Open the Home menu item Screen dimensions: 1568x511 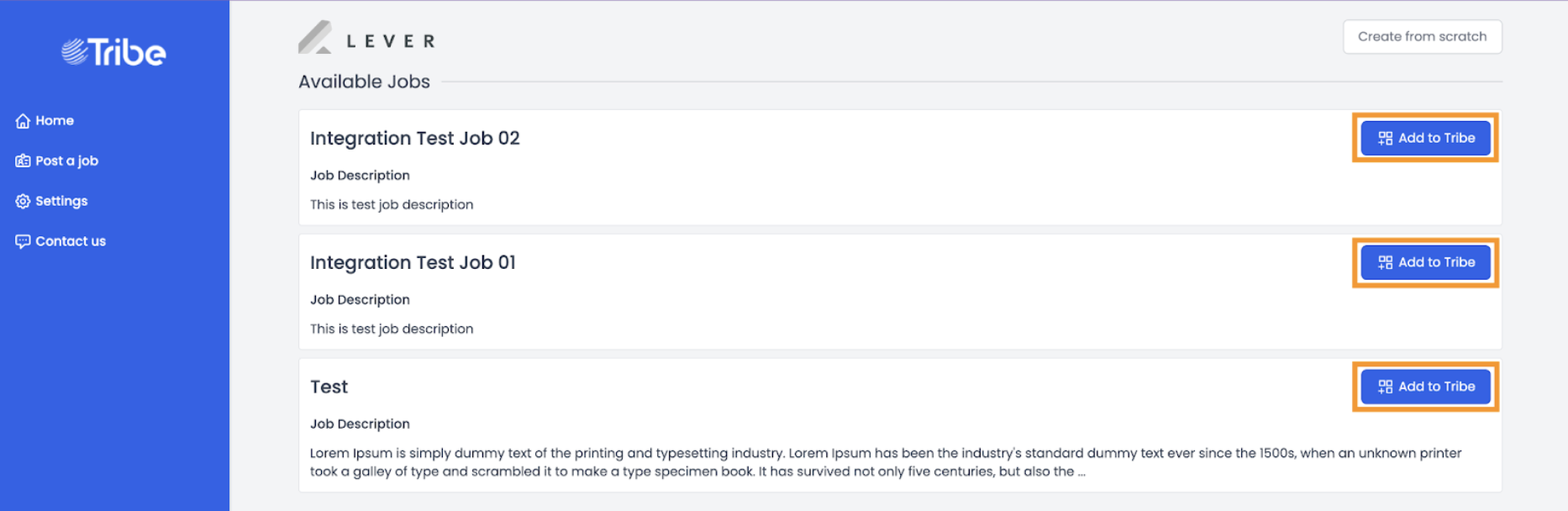[x=45, y=121]
